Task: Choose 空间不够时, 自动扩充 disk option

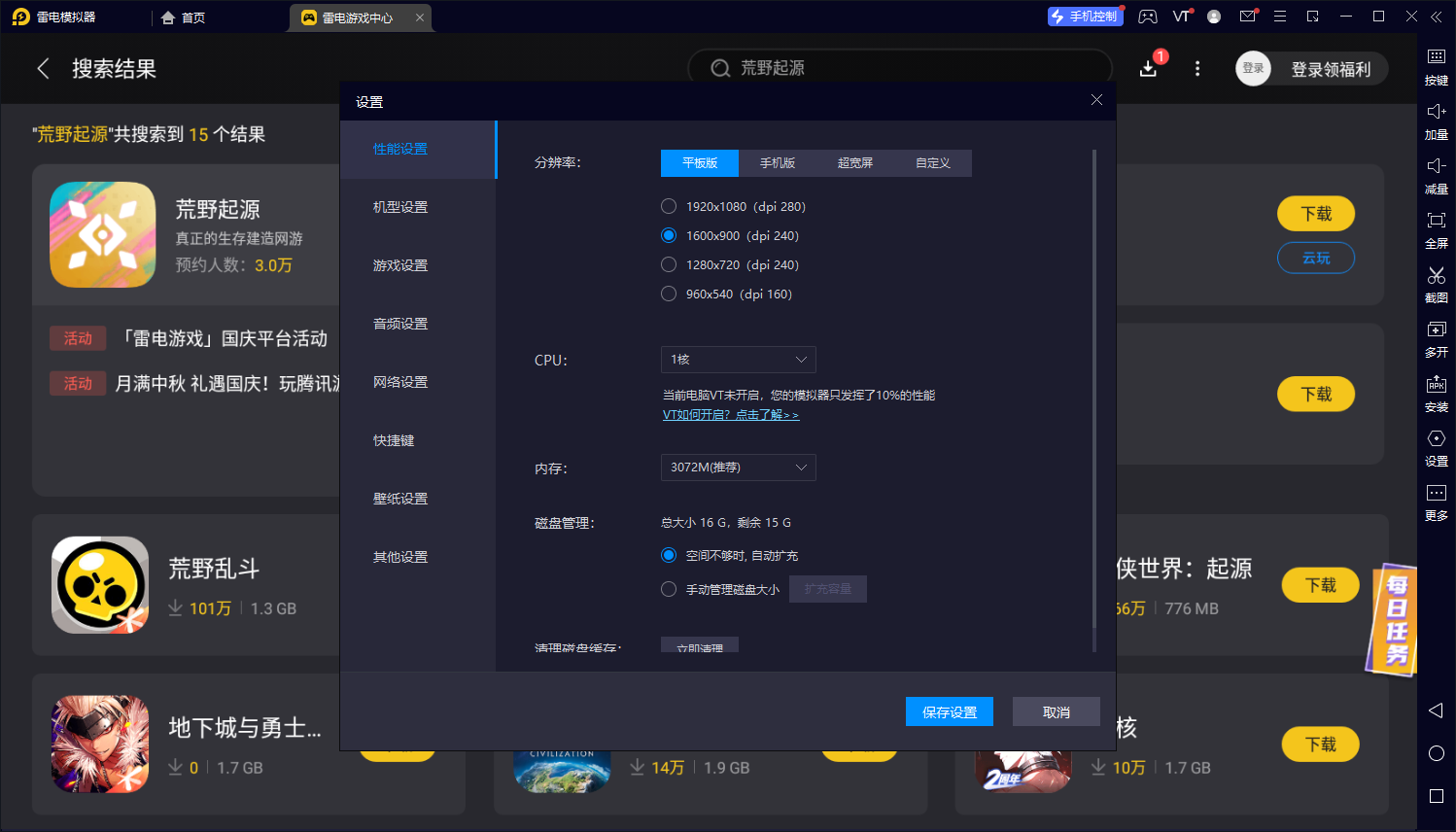Action: (x=669, y=555)
